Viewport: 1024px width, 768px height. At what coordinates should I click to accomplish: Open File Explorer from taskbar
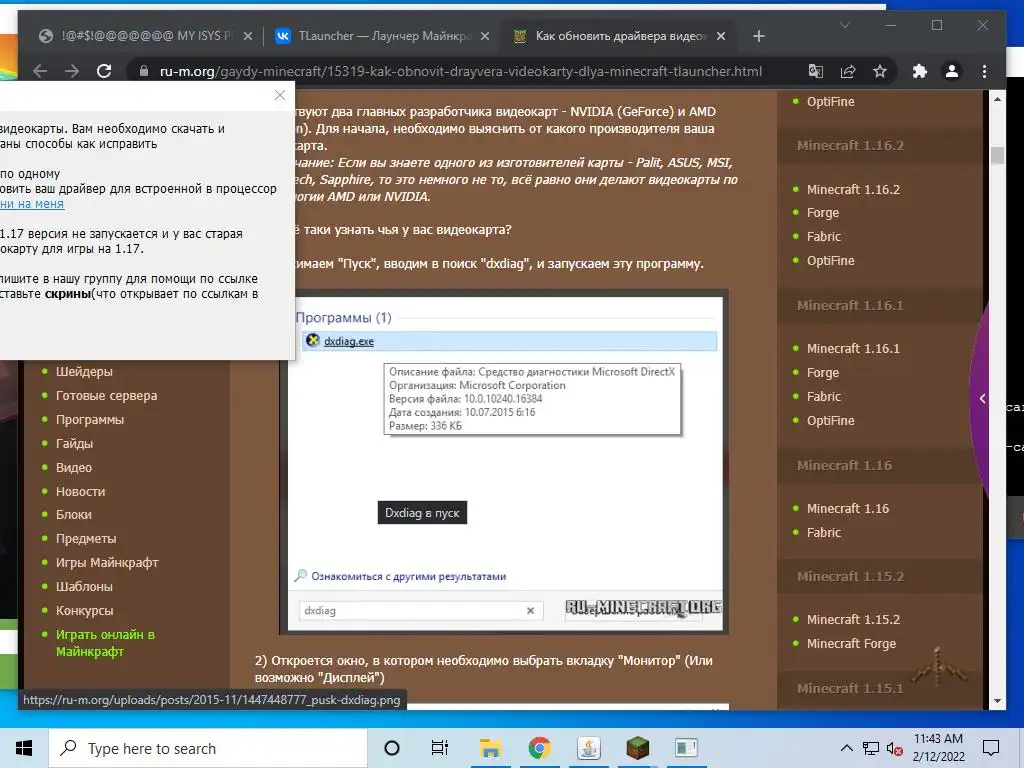(x=490, y=748)
